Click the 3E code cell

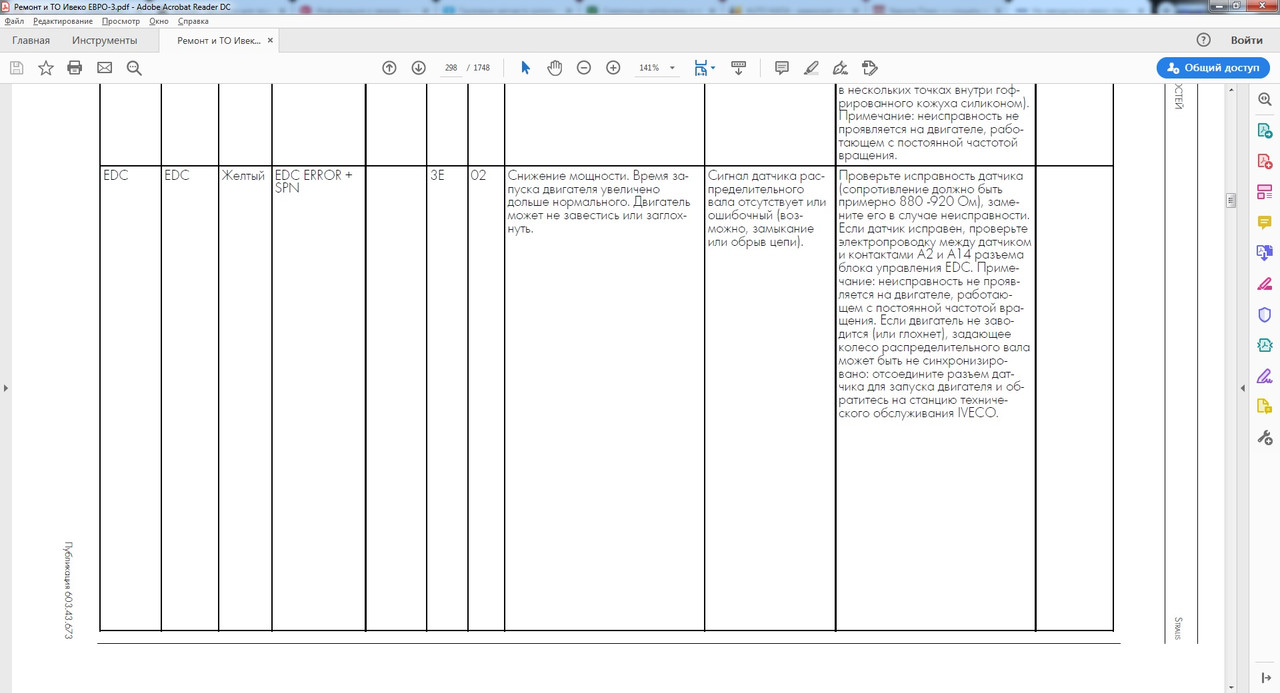(437, 175)
